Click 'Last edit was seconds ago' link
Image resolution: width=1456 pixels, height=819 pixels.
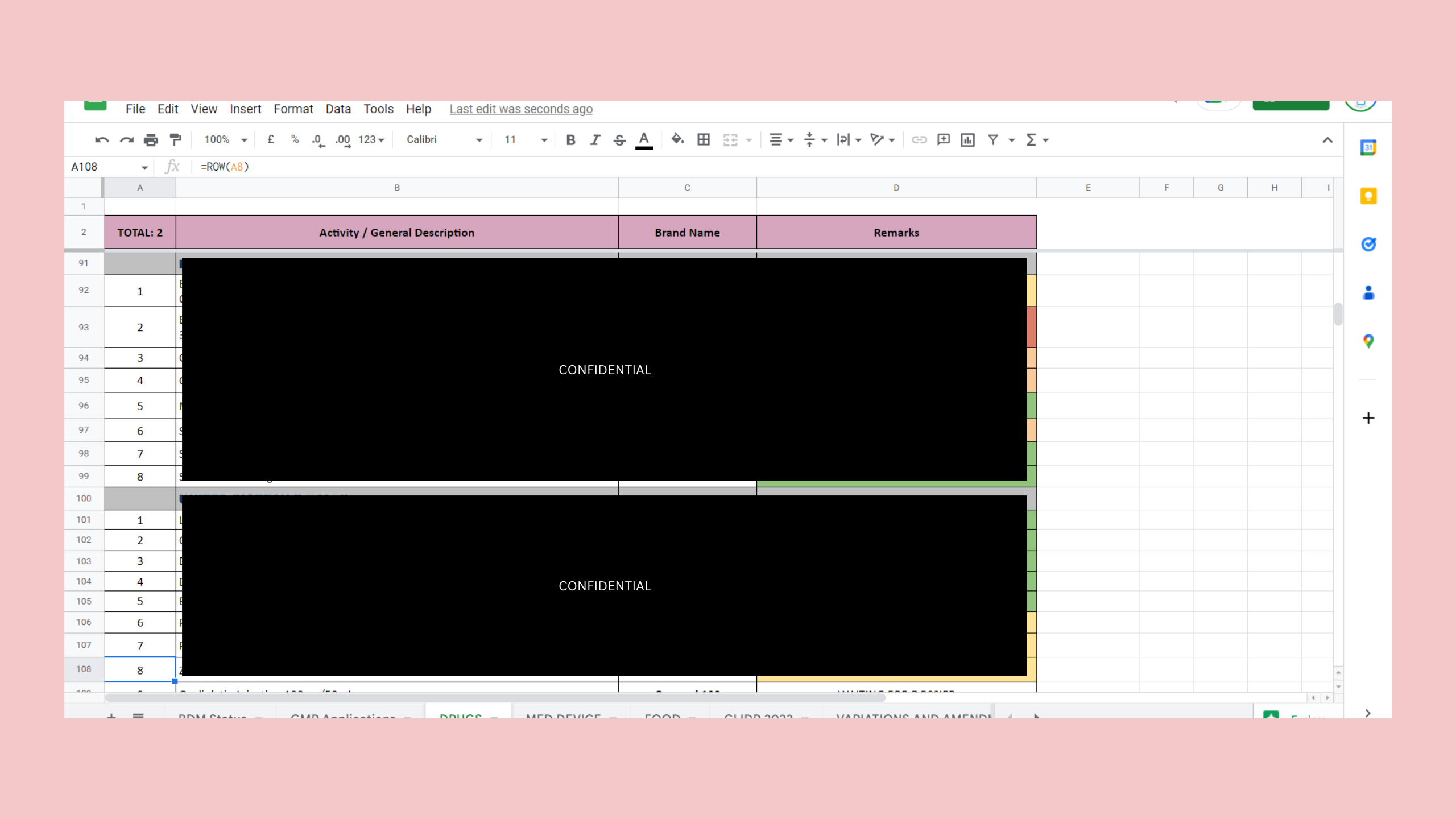(520, 109)
